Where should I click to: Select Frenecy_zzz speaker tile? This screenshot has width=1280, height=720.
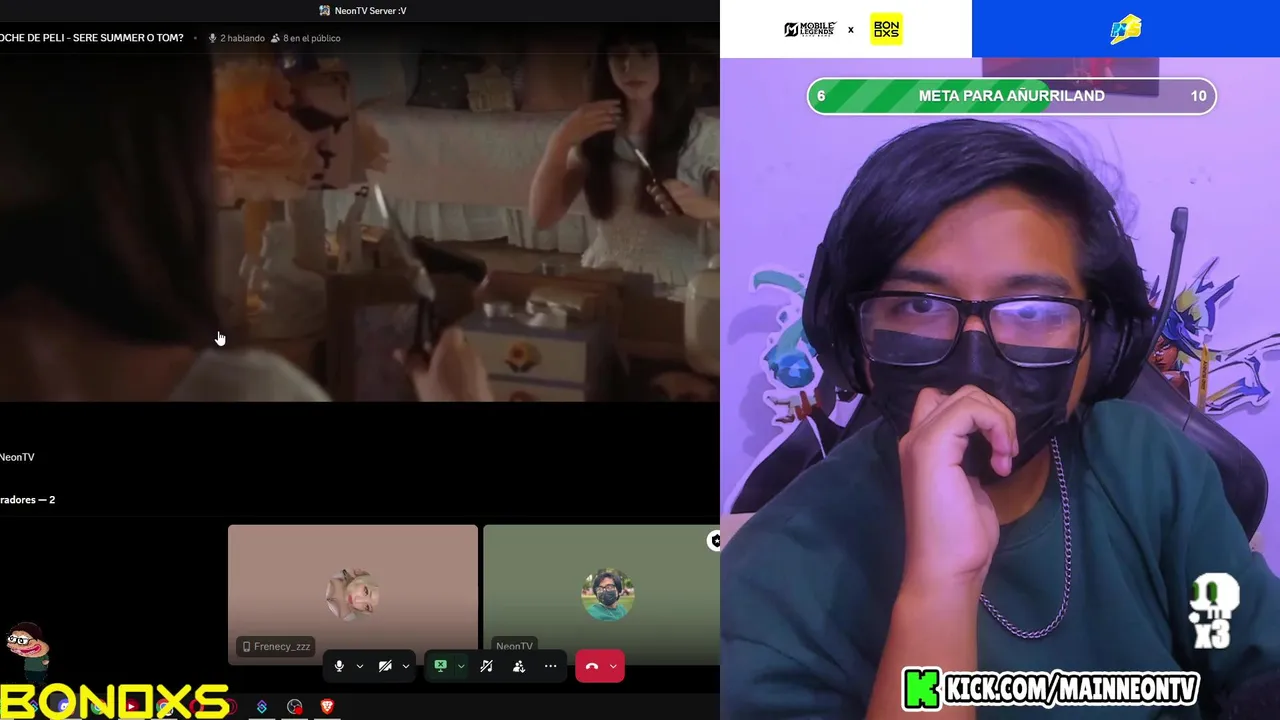click(352, 594)
